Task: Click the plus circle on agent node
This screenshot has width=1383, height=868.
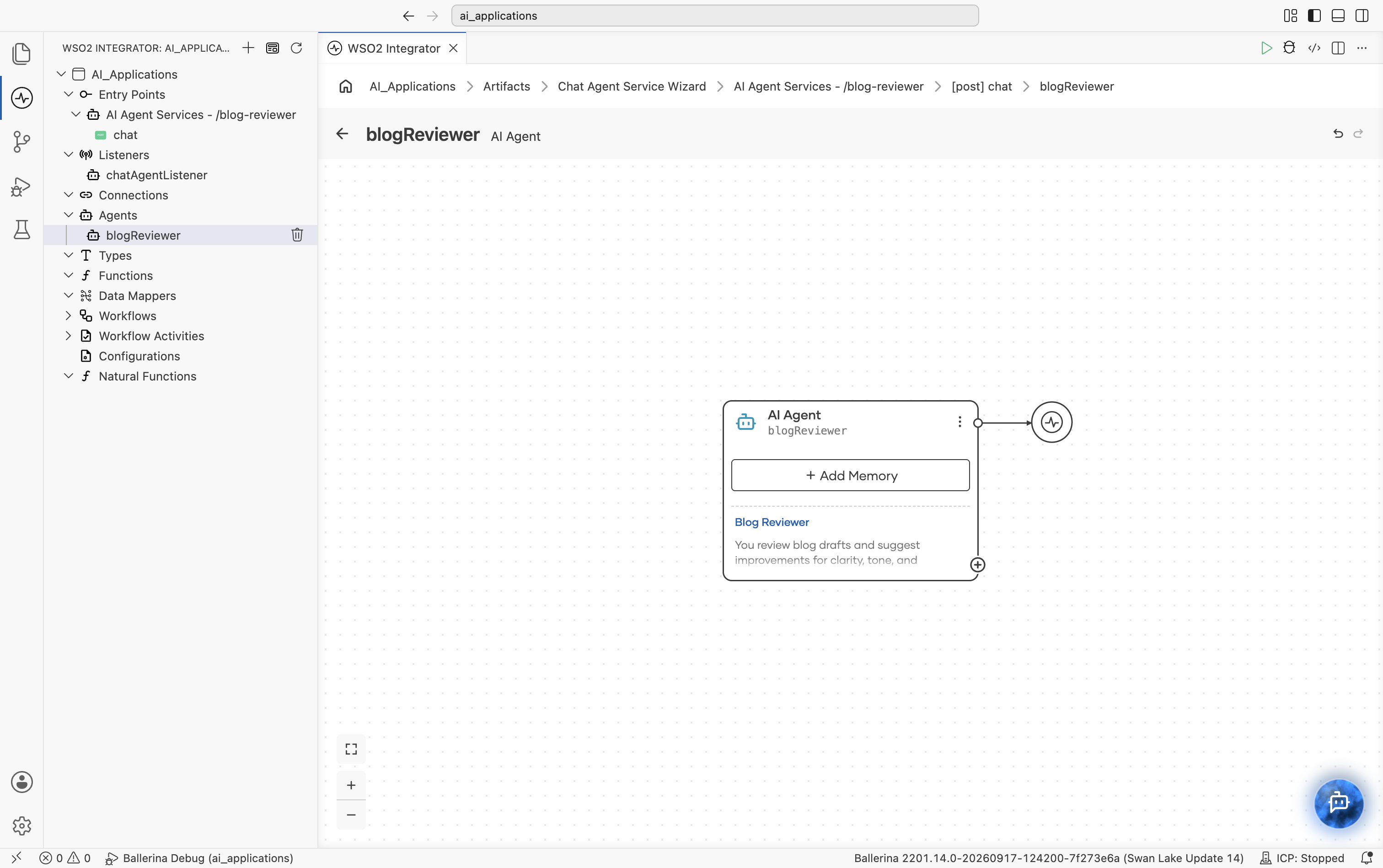Action: click(977, 565)
